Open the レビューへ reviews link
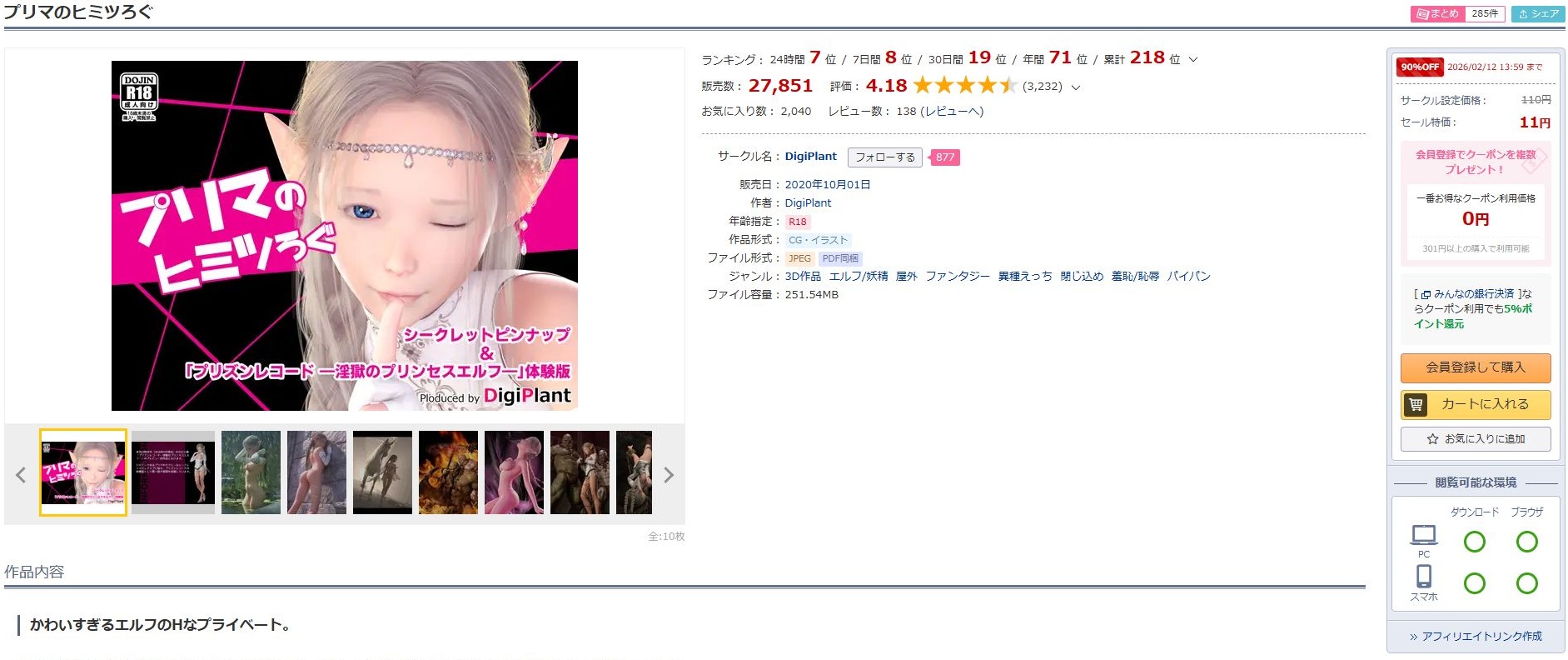 952,112
